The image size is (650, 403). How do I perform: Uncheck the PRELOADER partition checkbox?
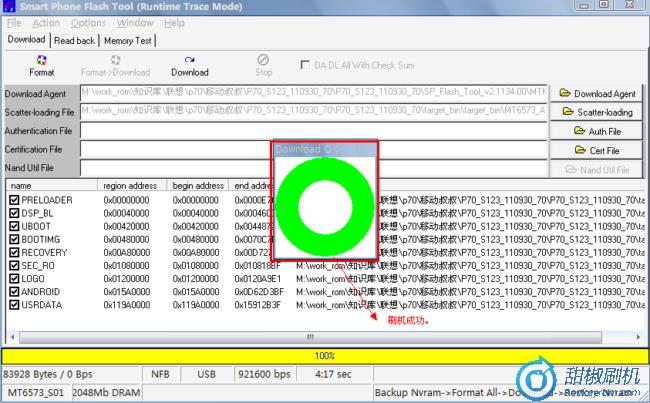(14, 200)
